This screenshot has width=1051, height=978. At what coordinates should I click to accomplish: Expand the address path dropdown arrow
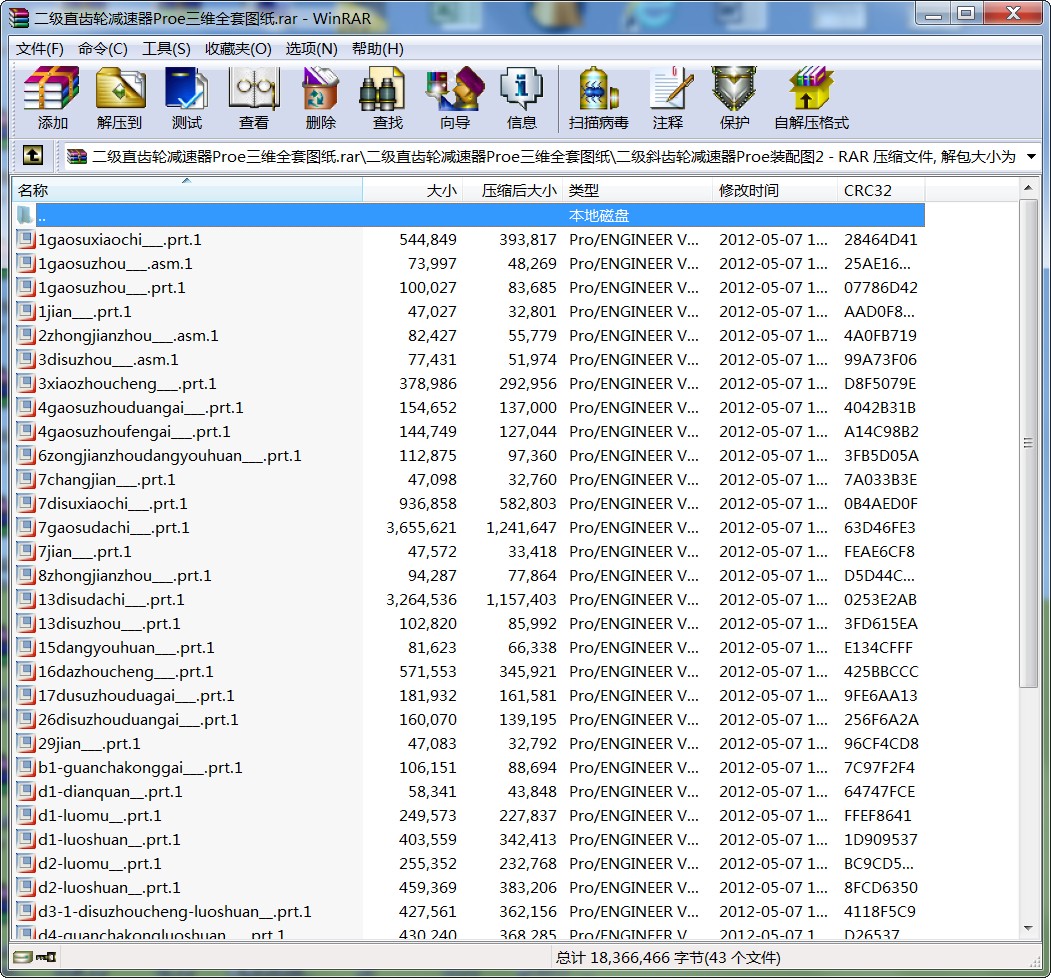coord(1032,156)
